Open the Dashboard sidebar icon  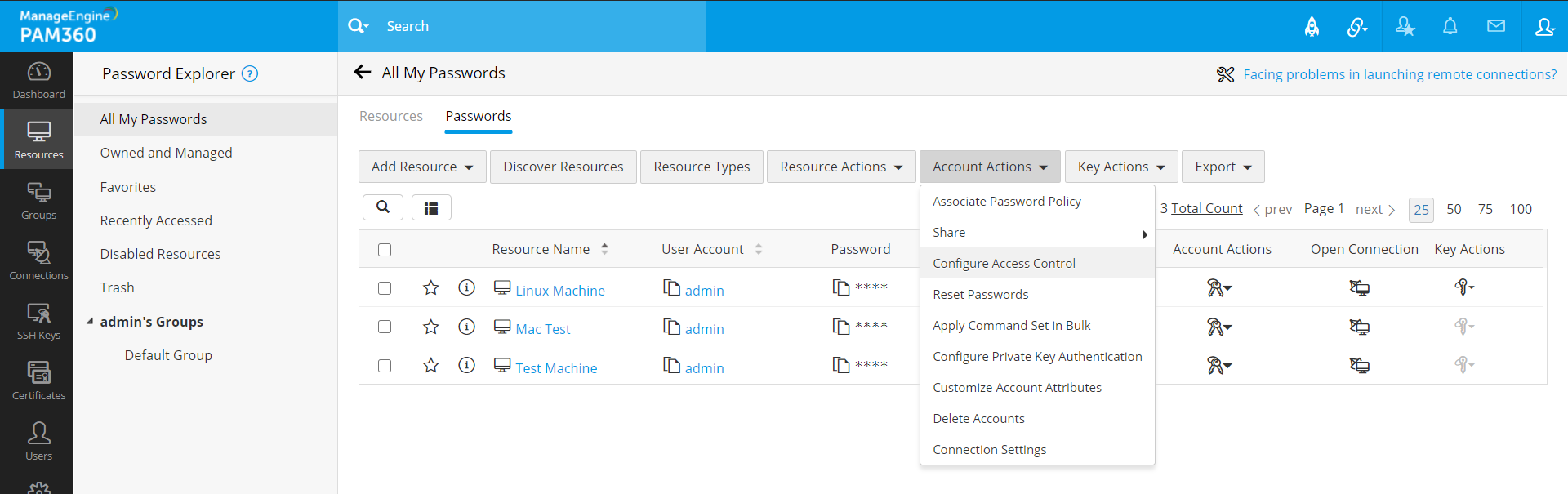[x=38, y=80]
